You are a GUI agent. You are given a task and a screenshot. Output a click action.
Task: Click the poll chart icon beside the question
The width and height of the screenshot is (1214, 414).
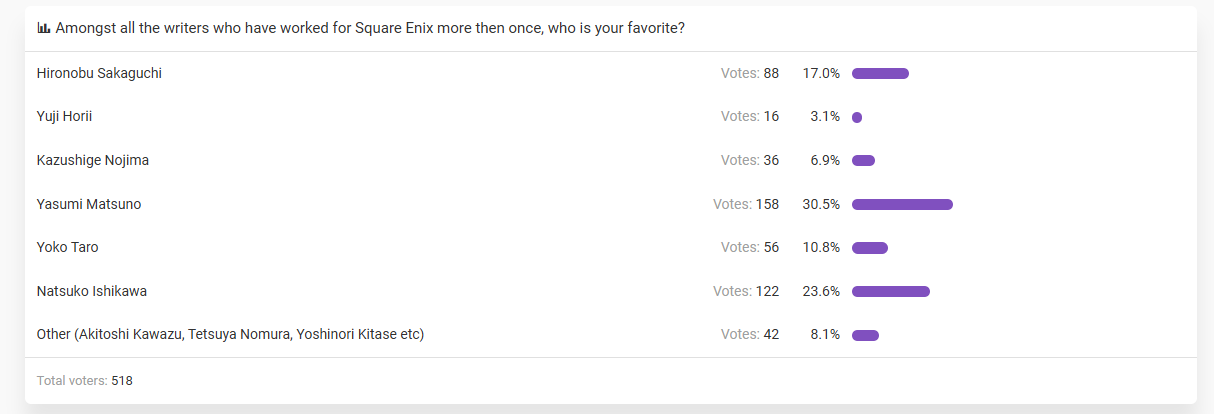[43, 28]
